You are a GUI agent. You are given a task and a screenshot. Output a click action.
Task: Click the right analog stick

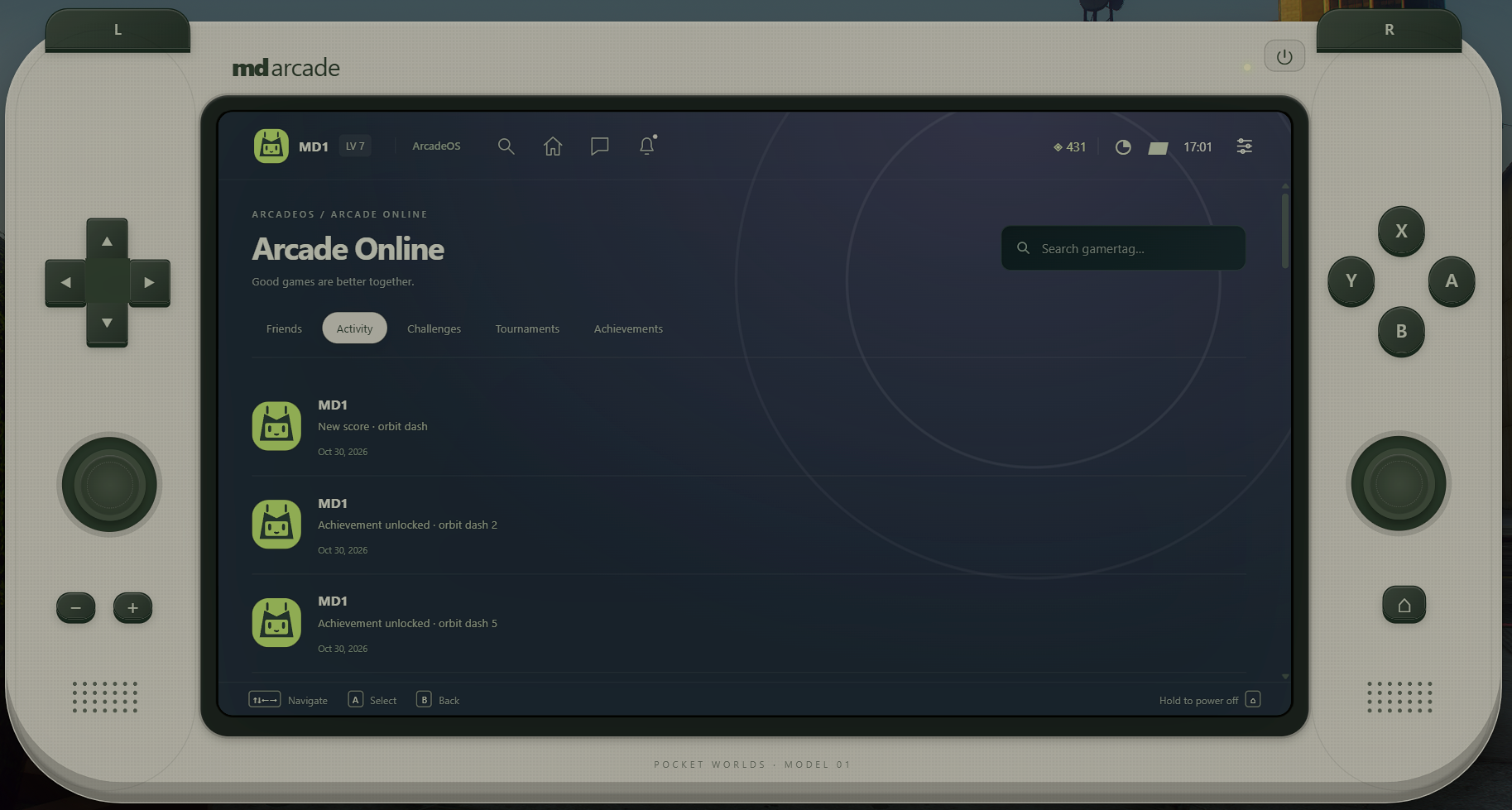[x=1399, y=484]
